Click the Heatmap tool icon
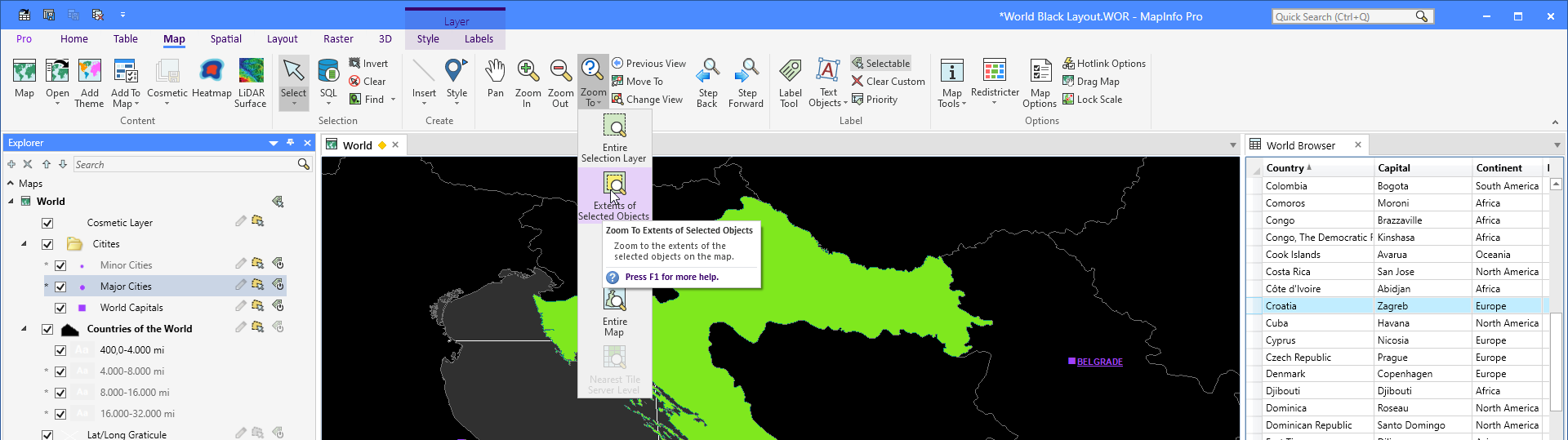The width and height of the screenshot is (1568, 440). 212,79
